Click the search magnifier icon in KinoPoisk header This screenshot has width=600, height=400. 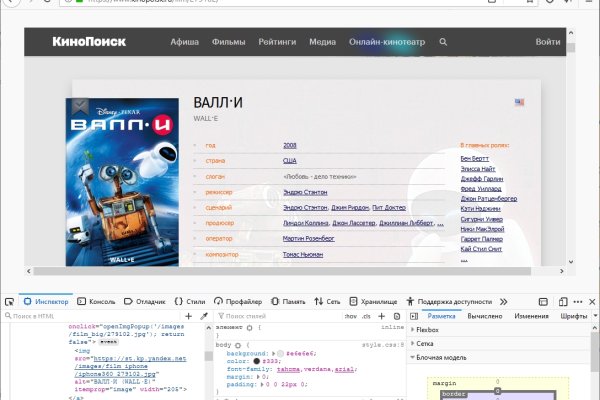click(x=443, y=43)
